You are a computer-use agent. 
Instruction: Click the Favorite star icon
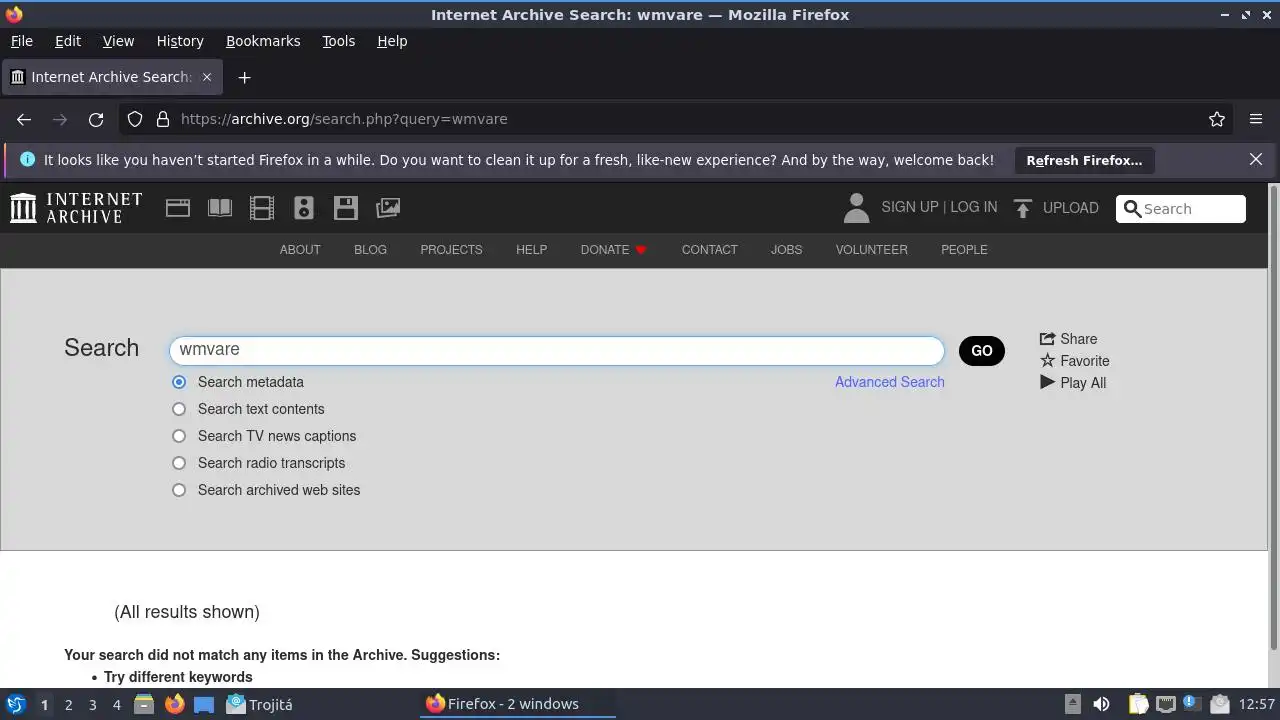point(1047,361)
